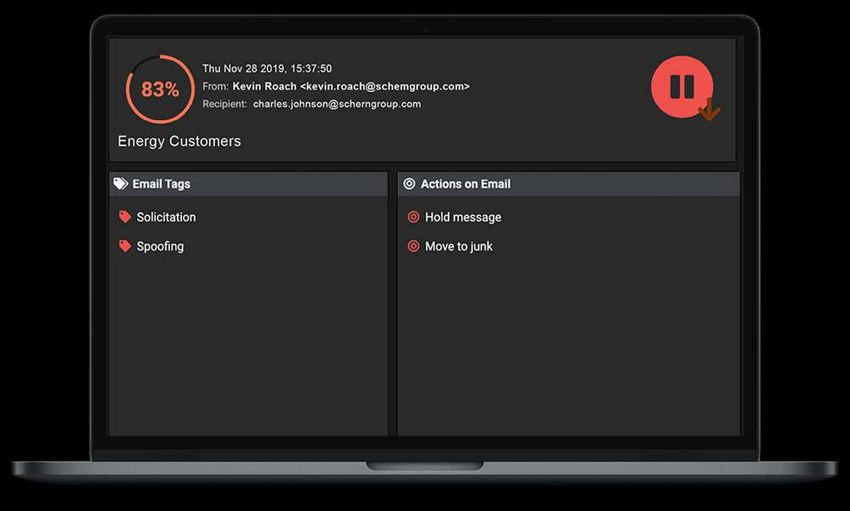
Task: Click the red tag icon beside Solicitation
Action: point(125,217)
